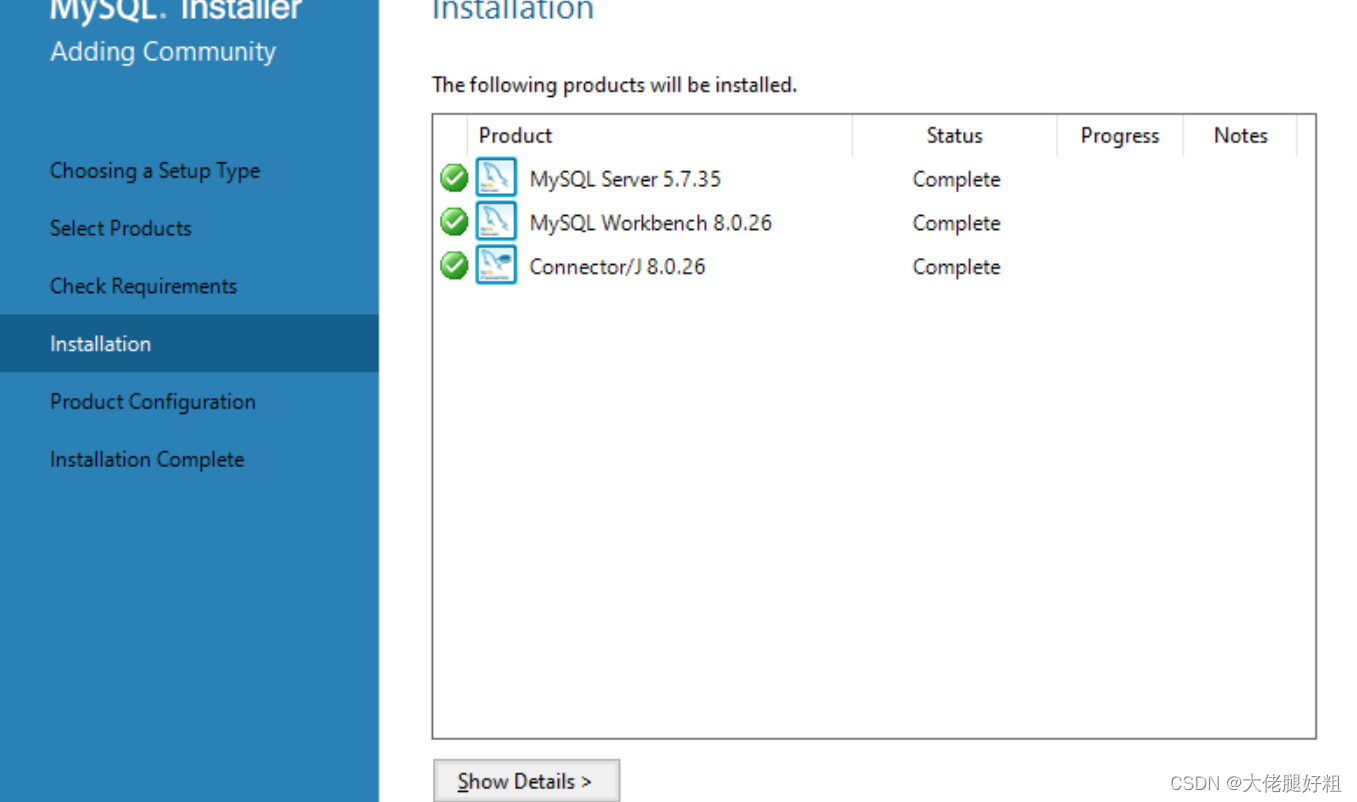This screenshot has width=1357, height=802.
Task: Click green checkmark beside MySQL Workbench 8.0.26
Action: pyautogui.click(x=454, y=222)
